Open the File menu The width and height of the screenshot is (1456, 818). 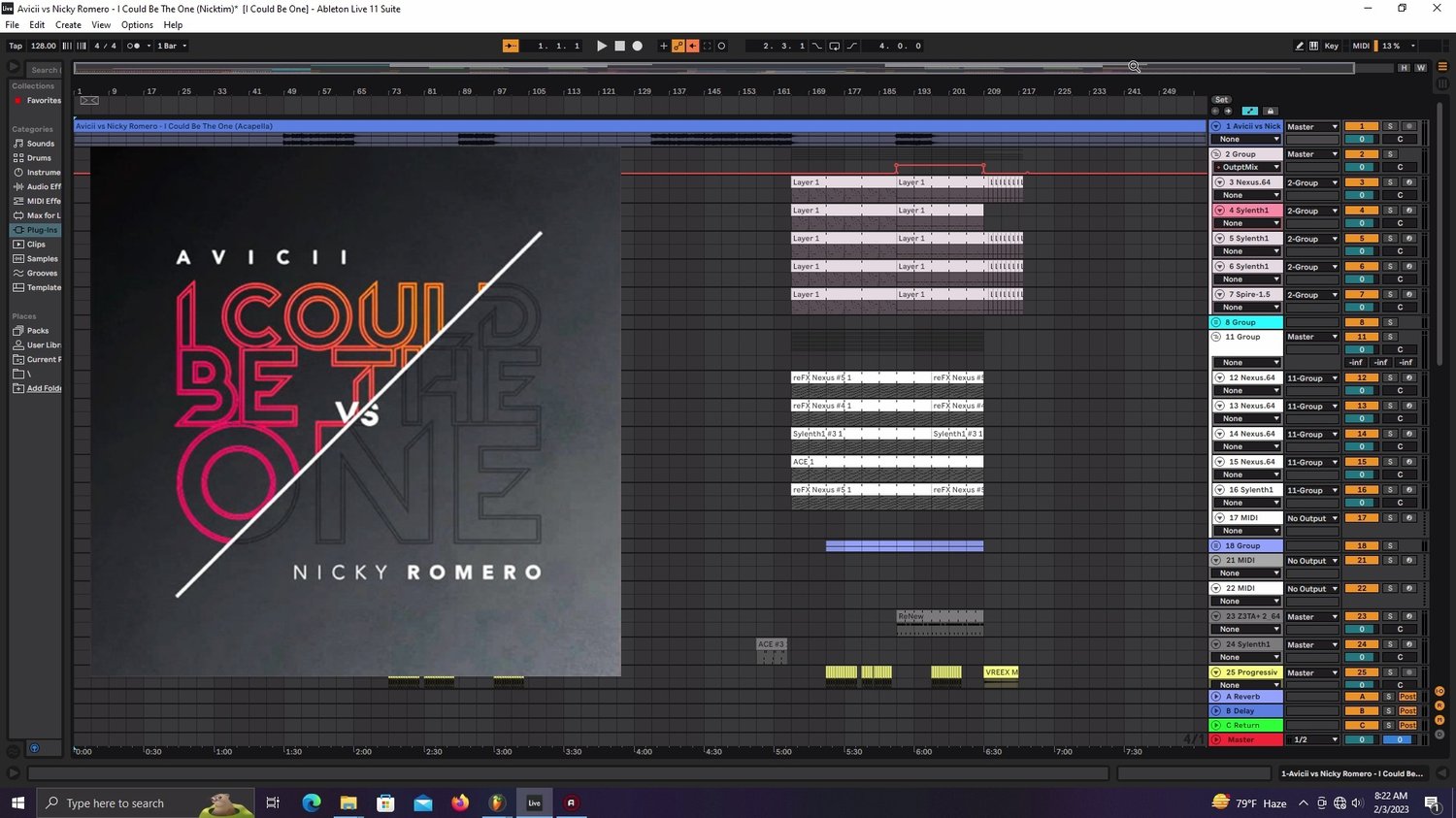[12, 25]
